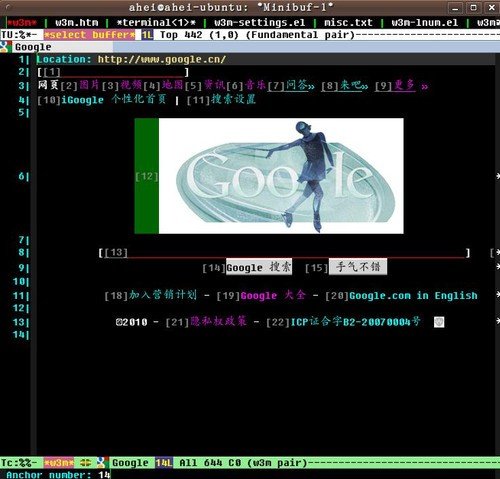Switch to the w3m.htm buffer tab

pyautogui.click(x=77, y=23)
